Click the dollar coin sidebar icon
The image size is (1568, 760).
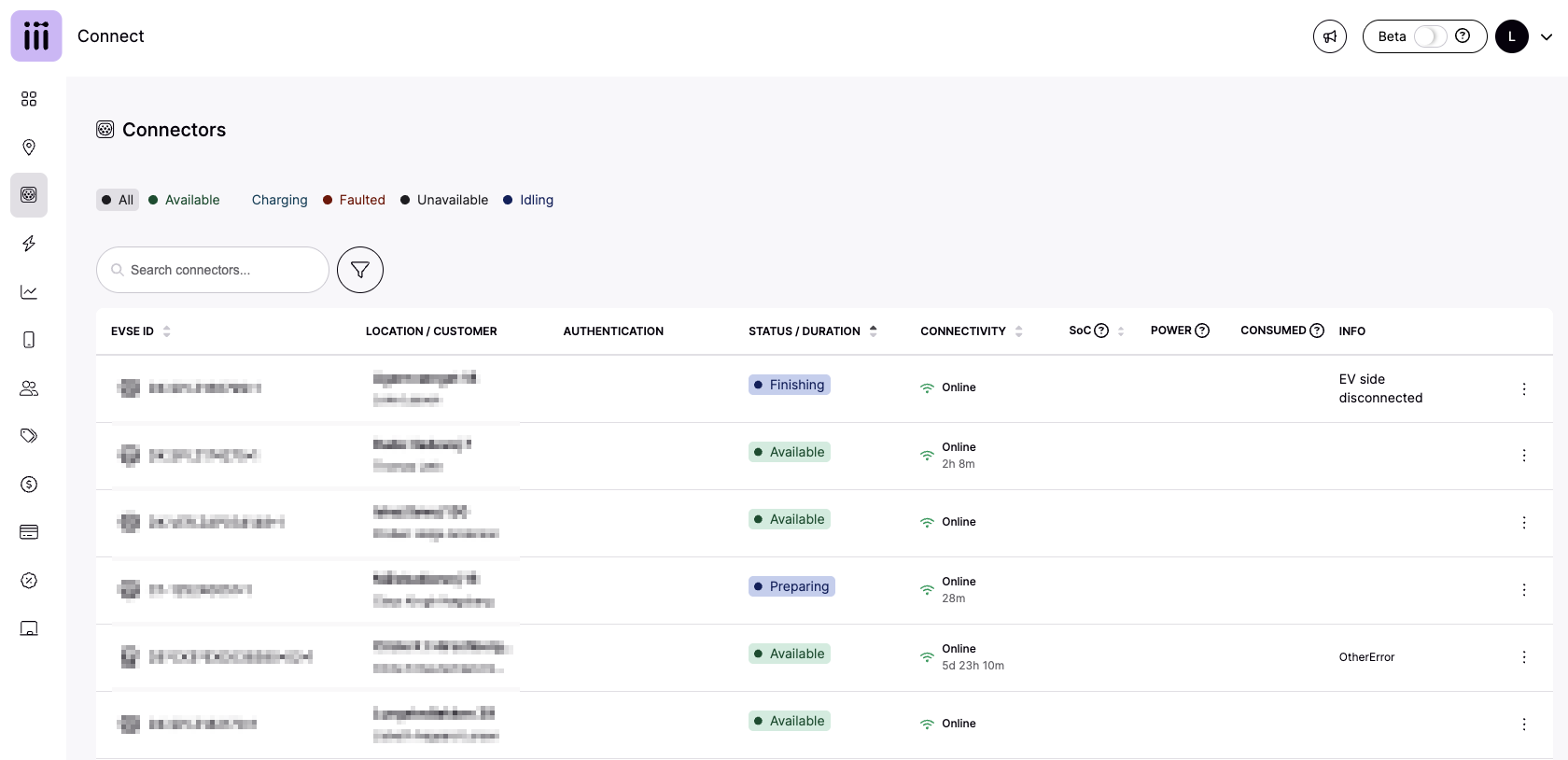[29, 485]
